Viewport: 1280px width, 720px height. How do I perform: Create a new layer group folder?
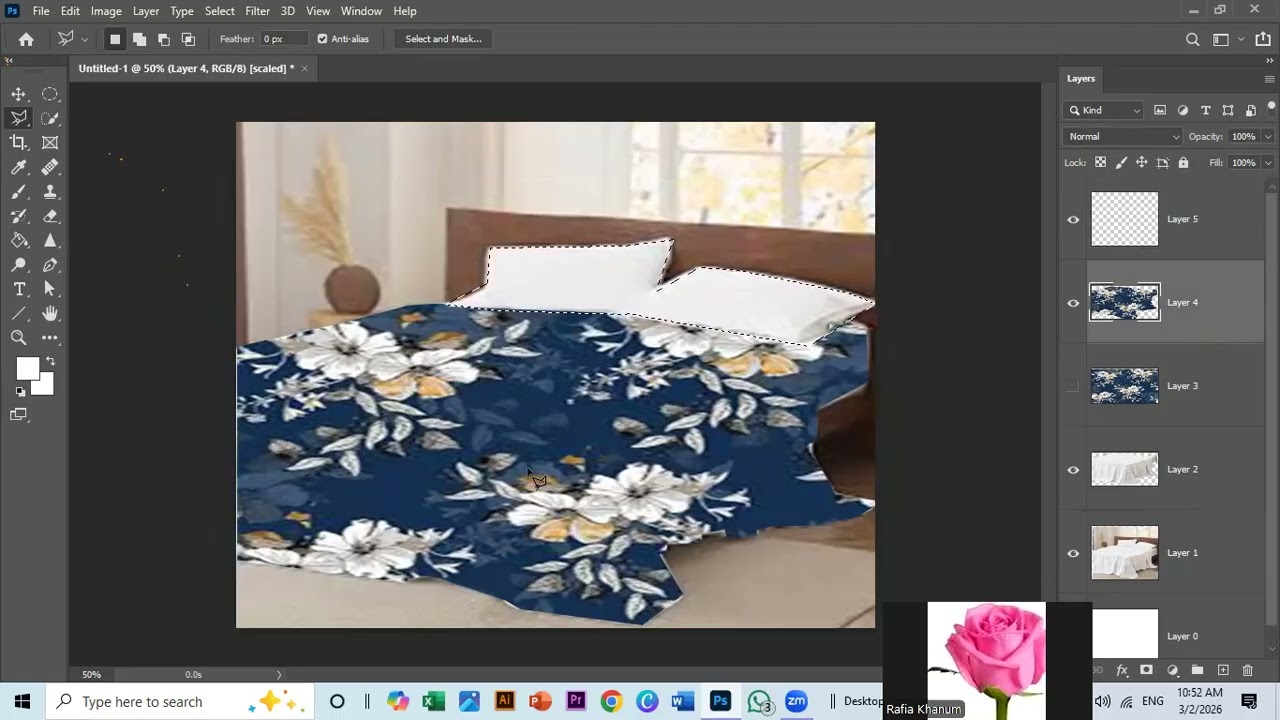[1197, 670]
